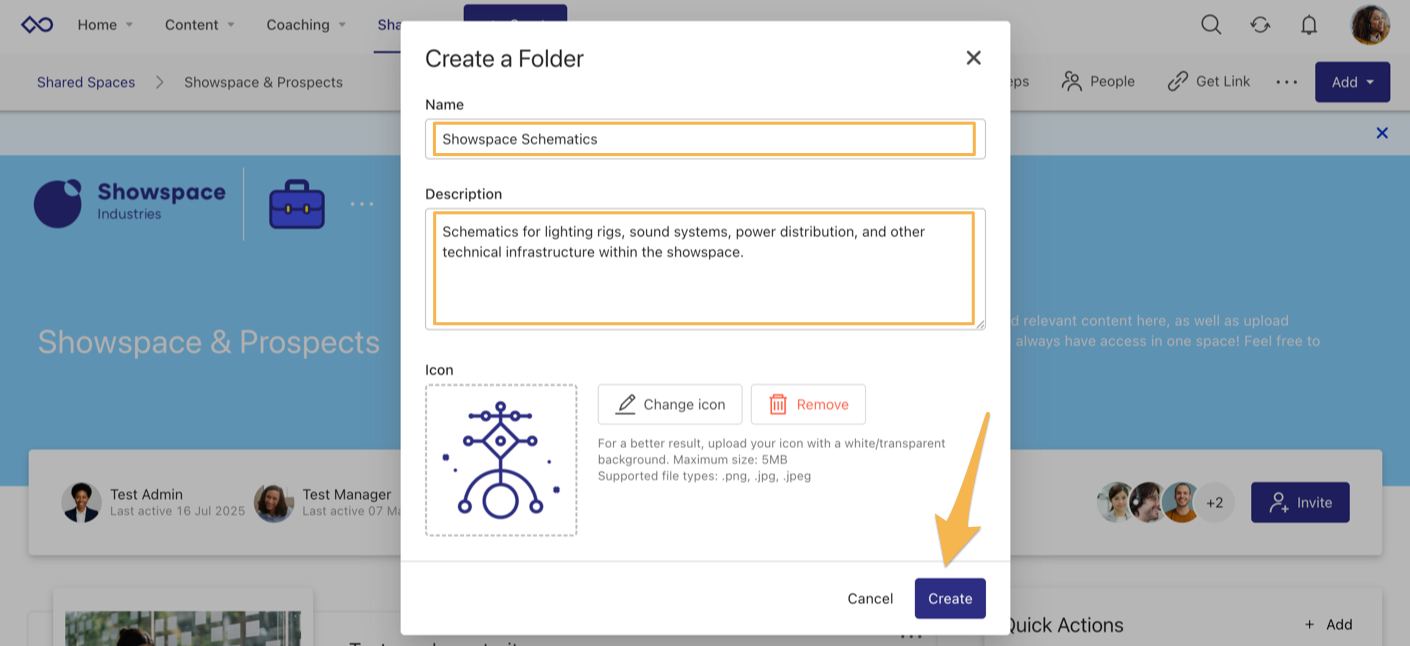Viewport: 1410px width, 646px height.
Task: Open the search magnifier icon
Action: point(1210,24)
